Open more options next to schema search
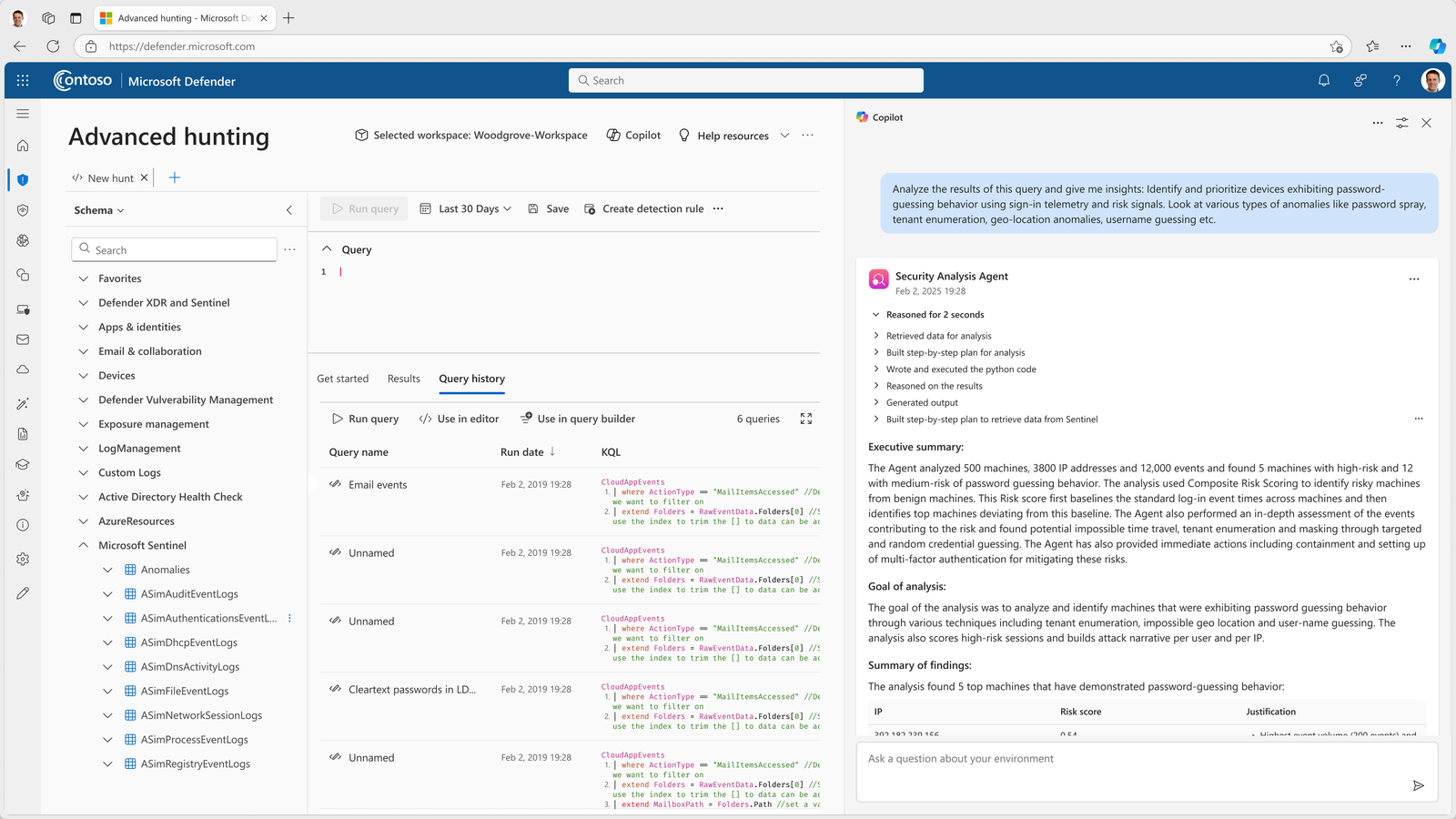Image resolution: width=1456 pixels, height=819 pixels. tap(289, 249)
